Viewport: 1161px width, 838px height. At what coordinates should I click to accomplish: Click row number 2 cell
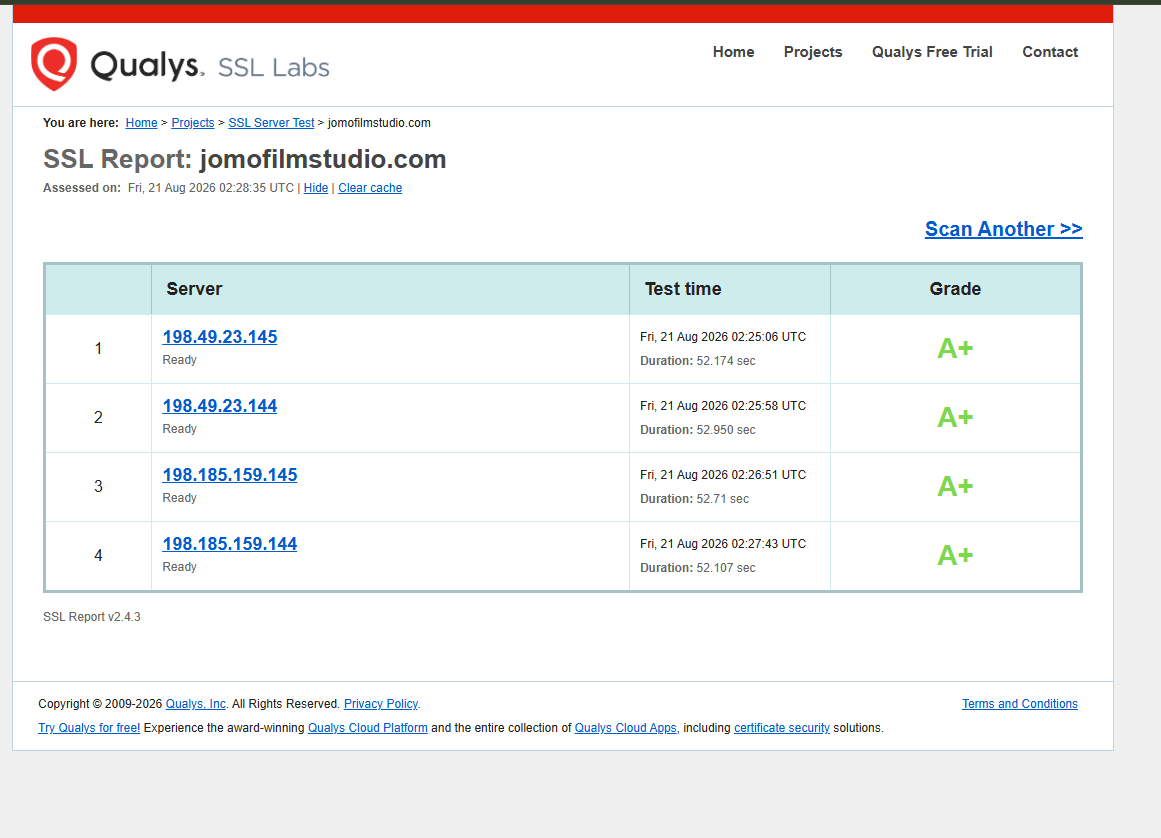(98, 418)
